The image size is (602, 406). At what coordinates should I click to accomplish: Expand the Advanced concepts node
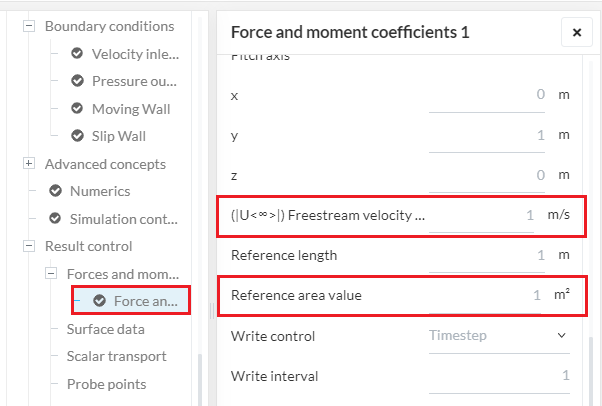(29, 164)
